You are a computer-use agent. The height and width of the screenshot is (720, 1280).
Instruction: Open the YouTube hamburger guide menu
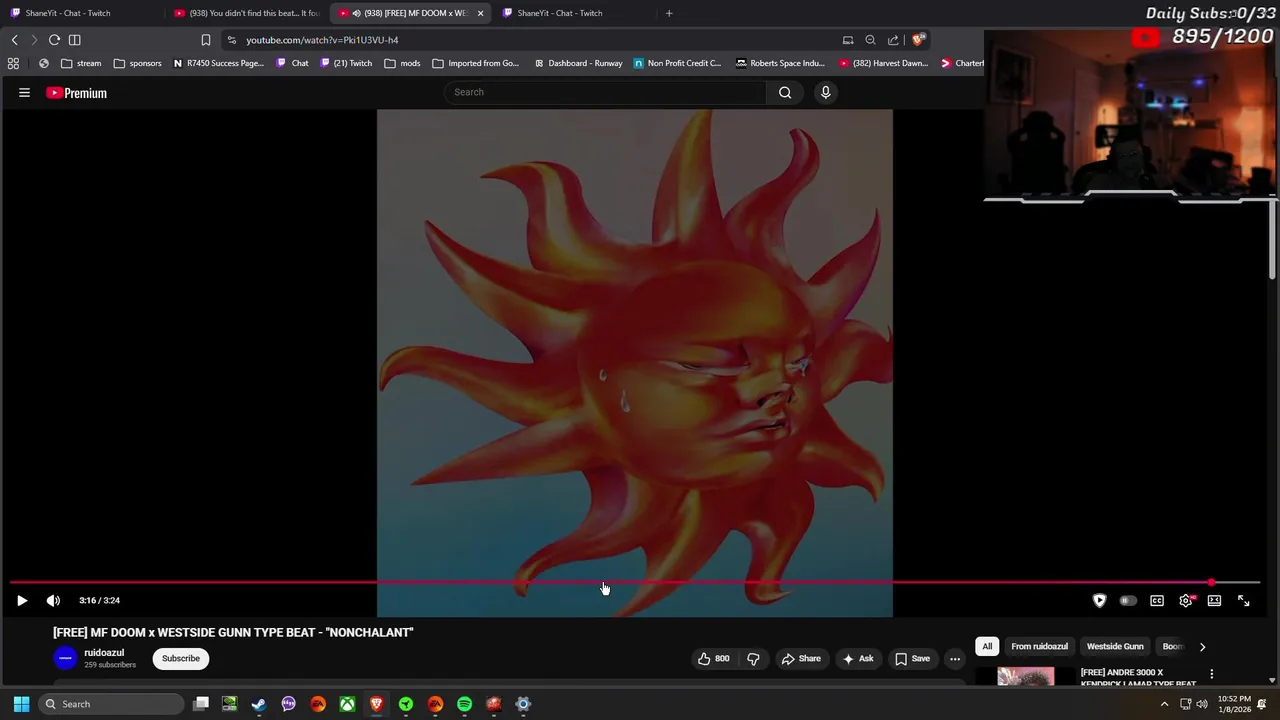pos(24,93)
